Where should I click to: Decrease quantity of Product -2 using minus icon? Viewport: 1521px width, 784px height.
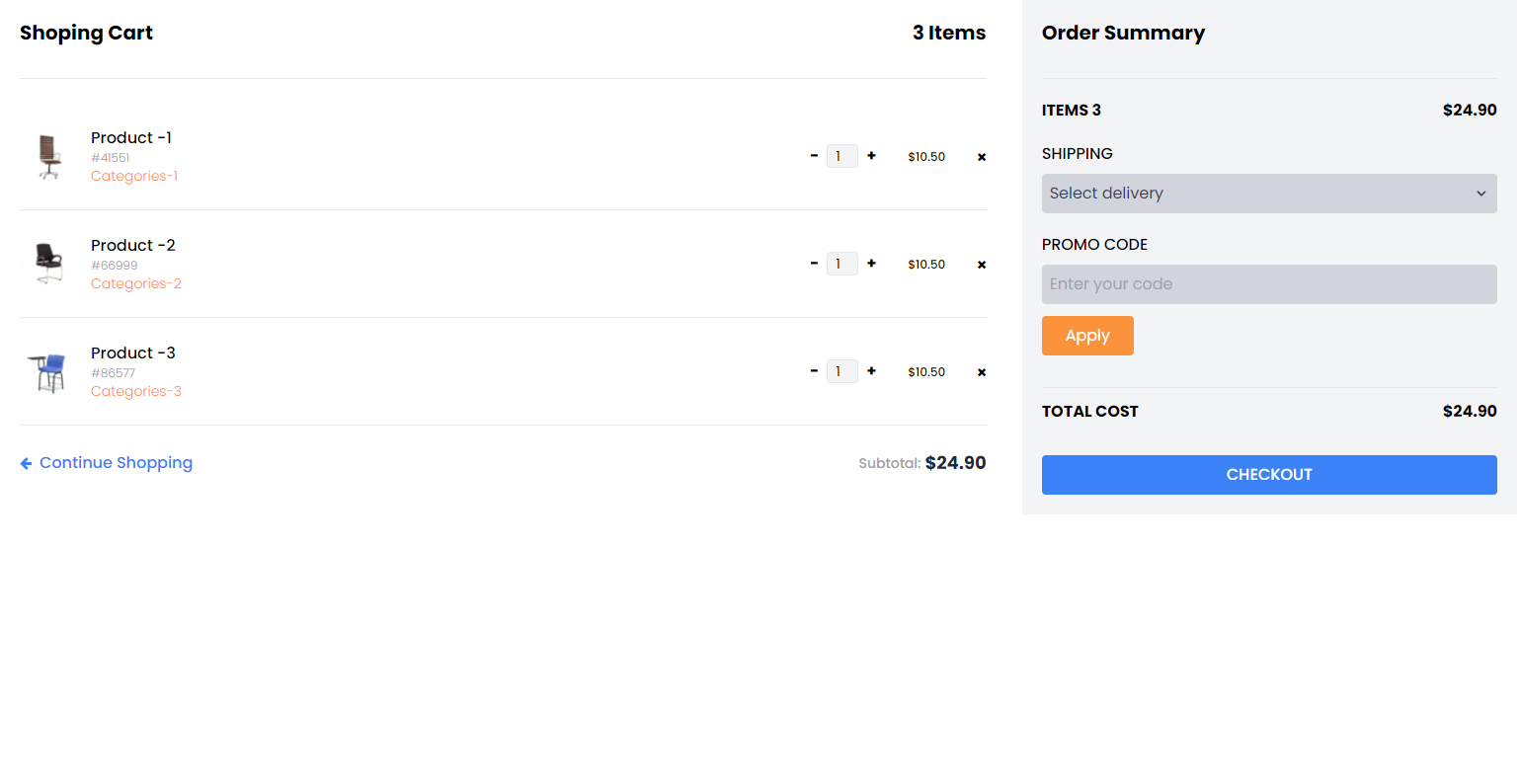pos(814,264)
